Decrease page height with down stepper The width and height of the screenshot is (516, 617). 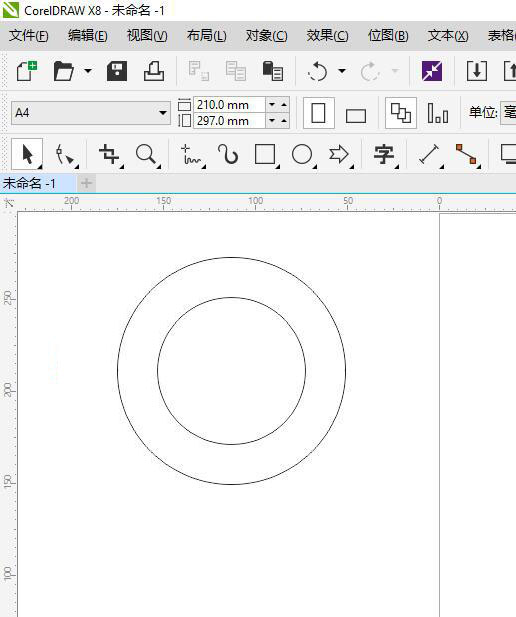tap(272, 120)
